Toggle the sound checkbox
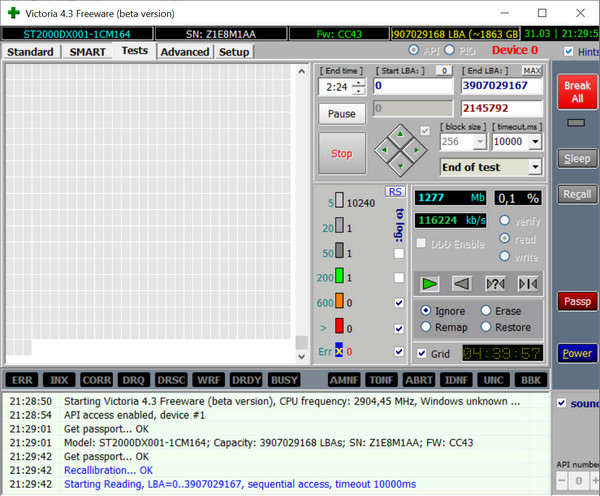The width and height of the screenshot is (600, 496). click(x=561, y=403)
